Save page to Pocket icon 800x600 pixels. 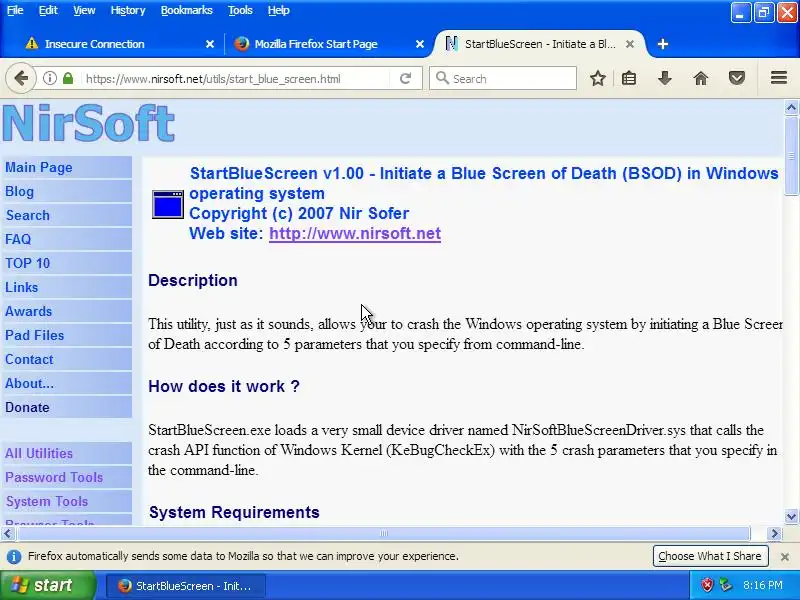(736, 79)
